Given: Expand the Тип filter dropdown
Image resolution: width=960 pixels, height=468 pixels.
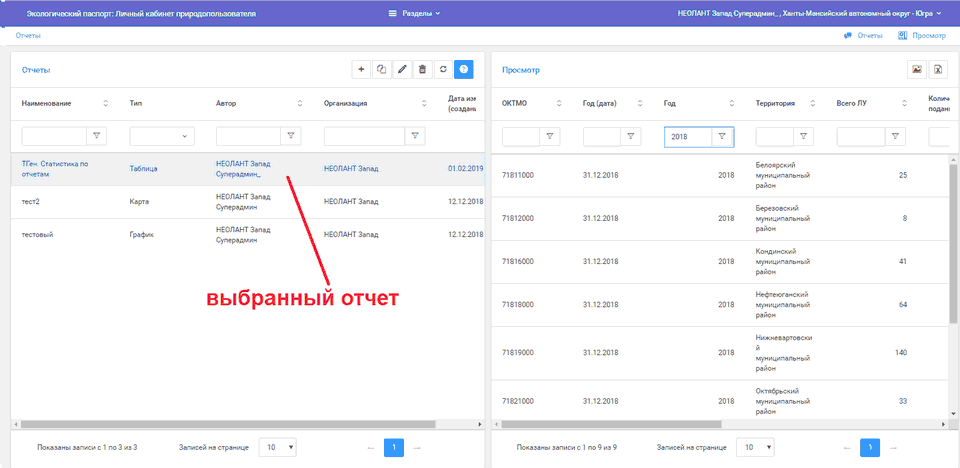Looking at the screenshot, I should point(162,136).
